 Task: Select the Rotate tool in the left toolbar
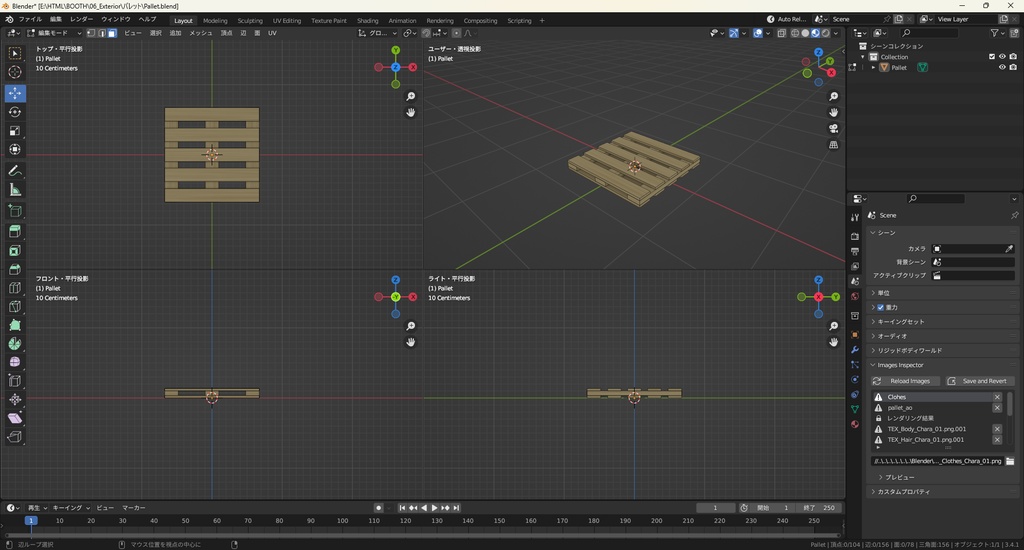(15, 112)
